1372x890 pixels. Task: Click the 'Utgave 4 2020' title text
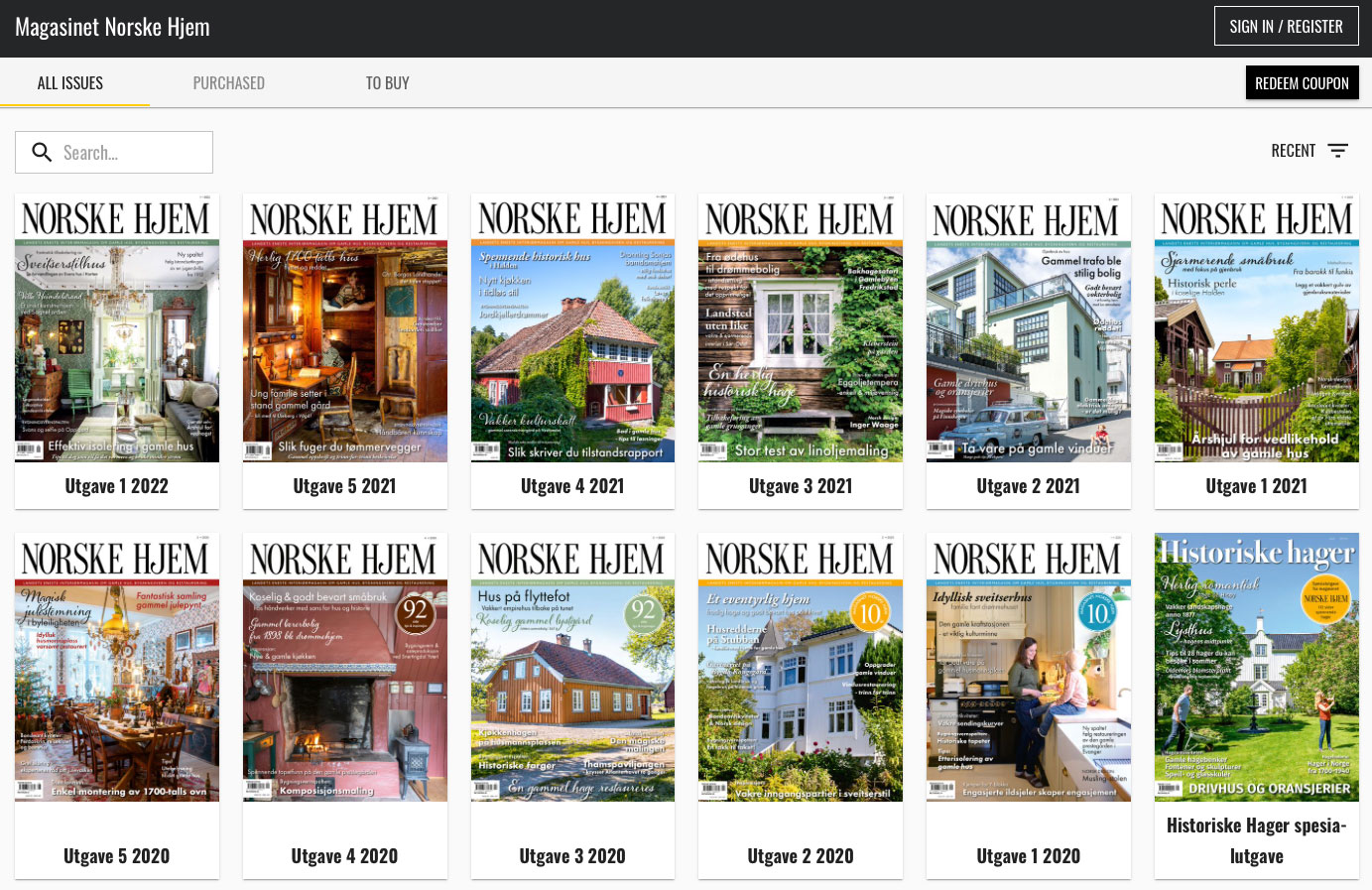(x=345, y=856)
